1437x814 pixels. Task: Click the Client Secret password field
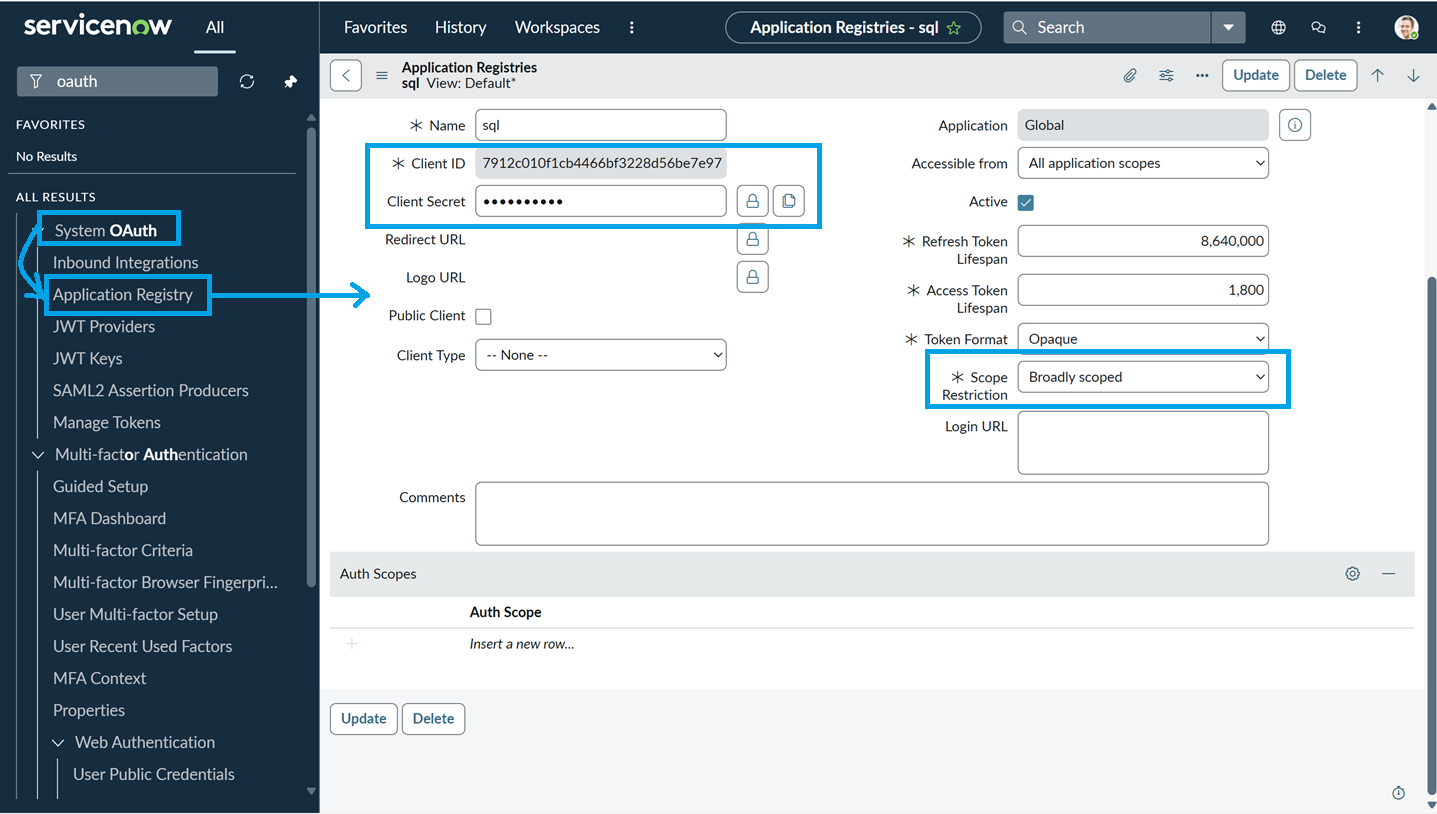[x=601, y=201]
